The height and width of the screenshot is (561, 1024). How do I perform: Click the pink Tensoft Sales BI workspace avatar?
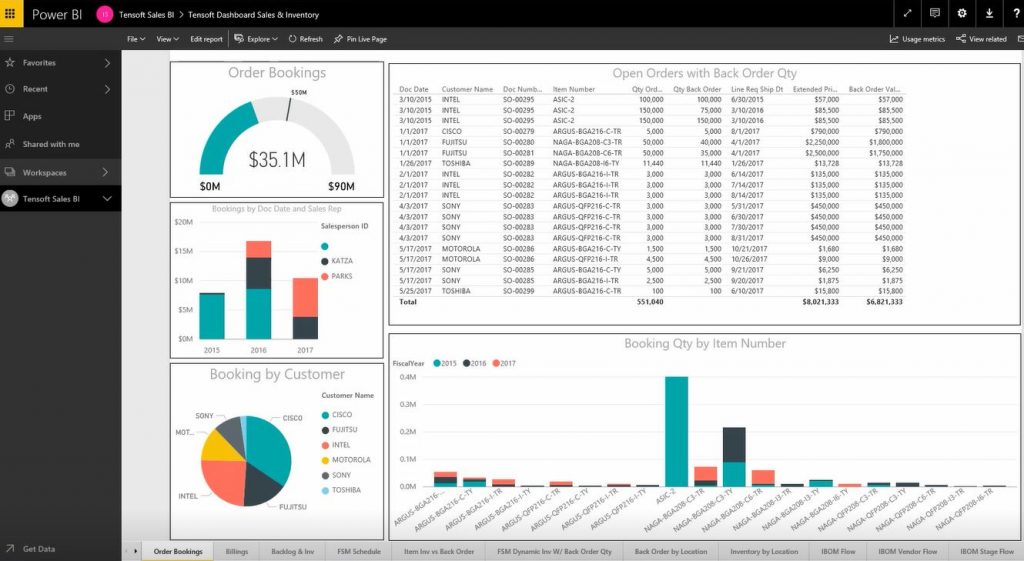pos(104,14)
